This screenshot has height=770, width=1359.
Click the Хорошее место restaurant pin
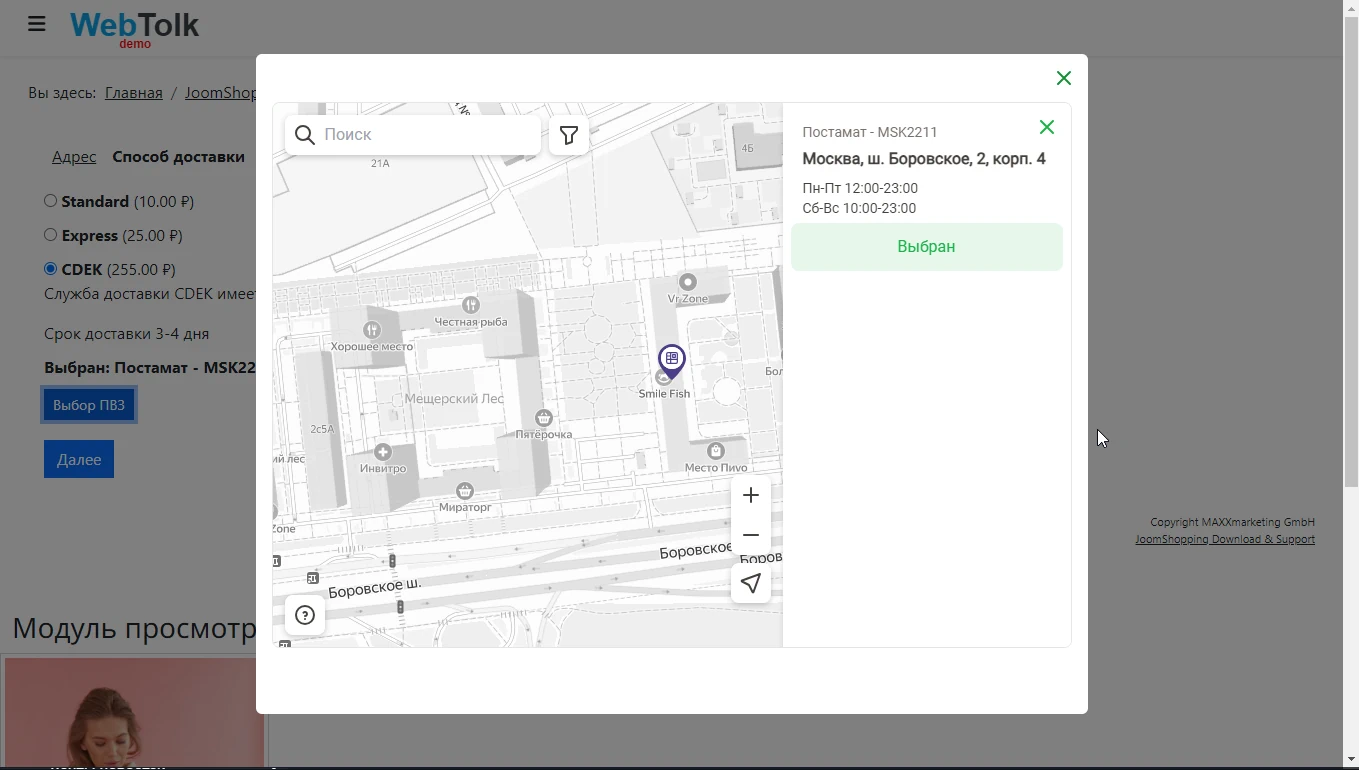372,329
